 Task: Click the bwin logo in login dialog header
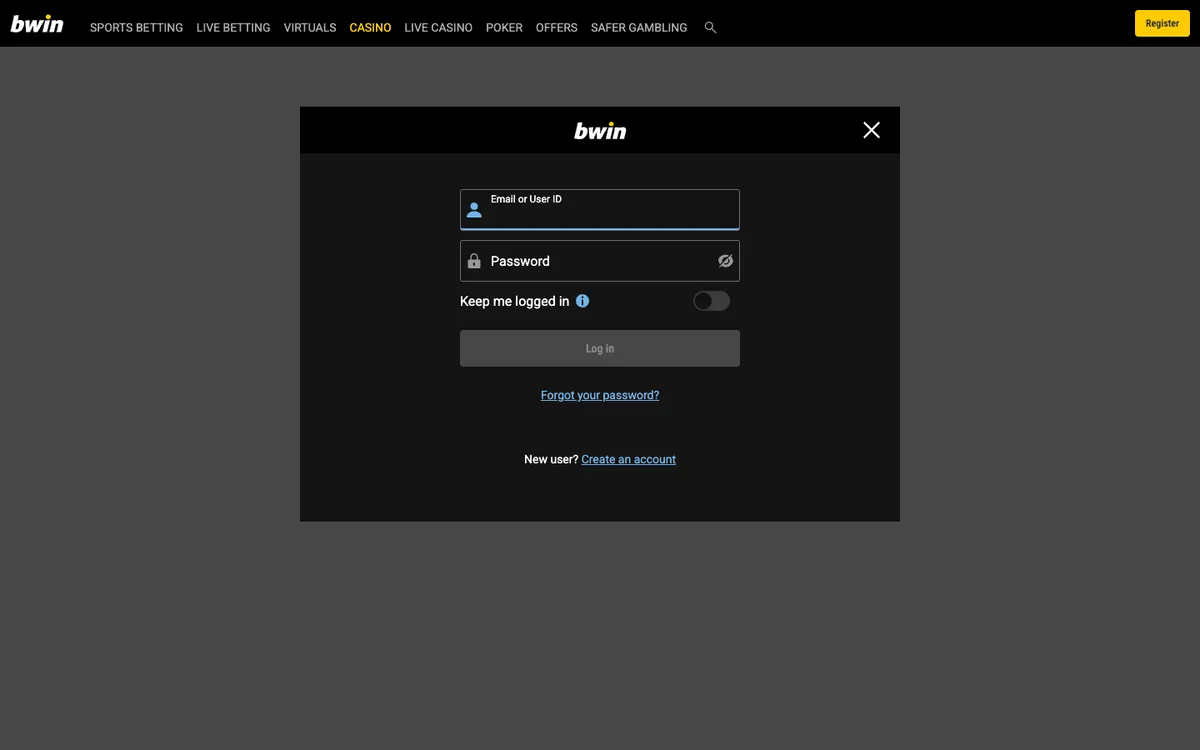600,130
